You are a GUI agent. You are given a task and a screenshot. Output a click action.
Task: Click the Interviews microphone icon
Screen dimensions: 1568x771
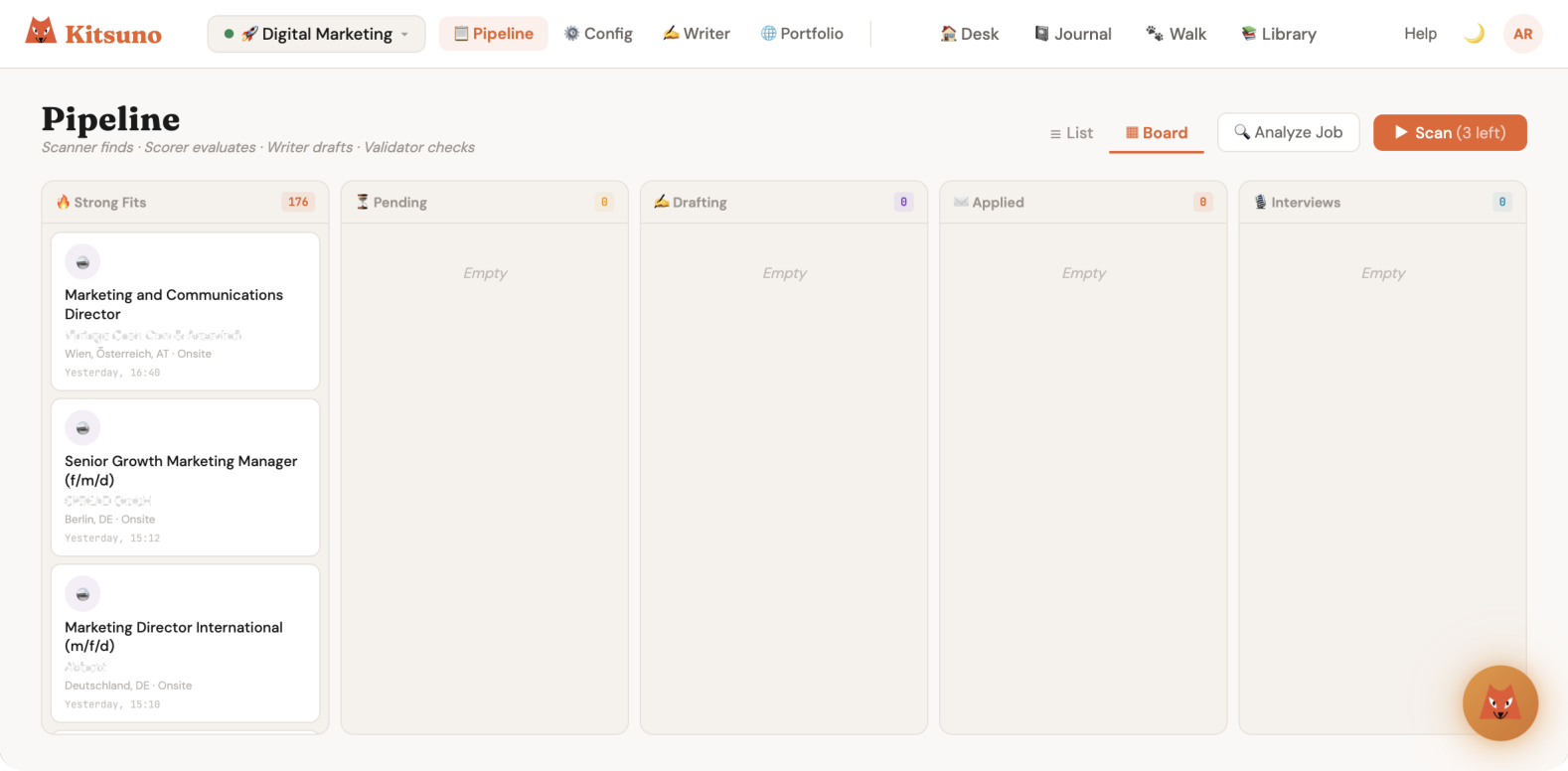[x=1260, y=202]
